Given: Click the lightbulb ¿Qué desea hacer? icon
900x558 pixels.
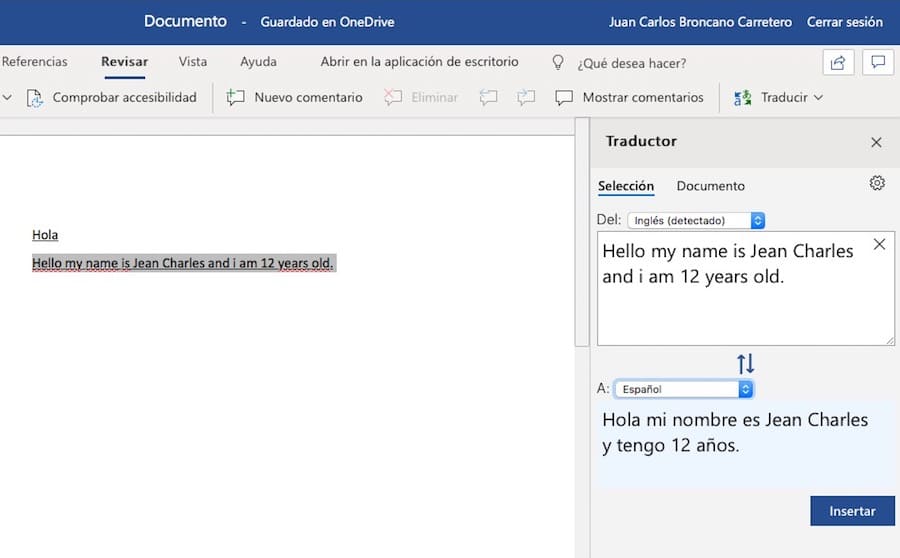Looking at the screenshot, I should coord(559,62).
